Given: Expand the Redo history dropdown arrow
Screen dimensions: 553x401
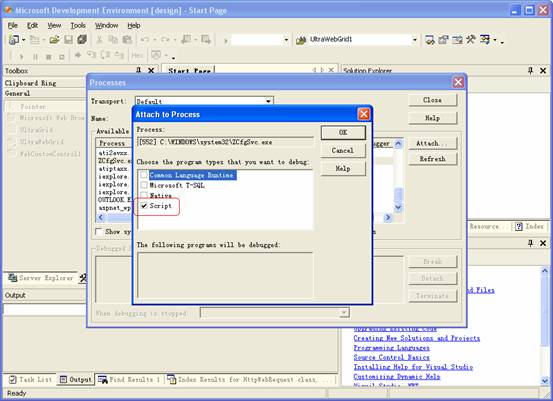Looking at the screenshot, I should [174, 40].
